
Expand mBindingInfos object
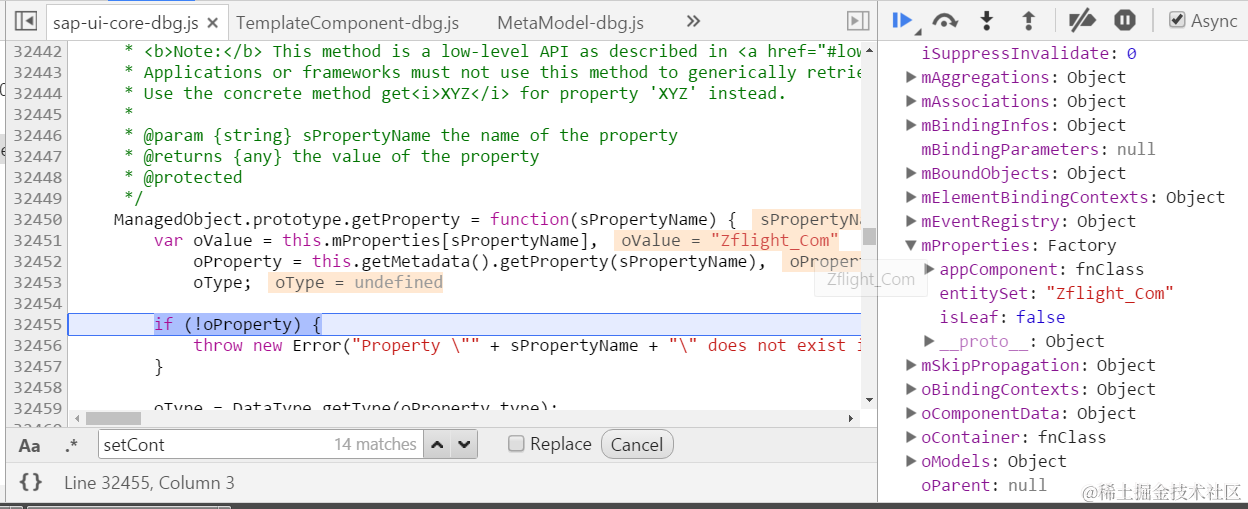pos(911,125)
